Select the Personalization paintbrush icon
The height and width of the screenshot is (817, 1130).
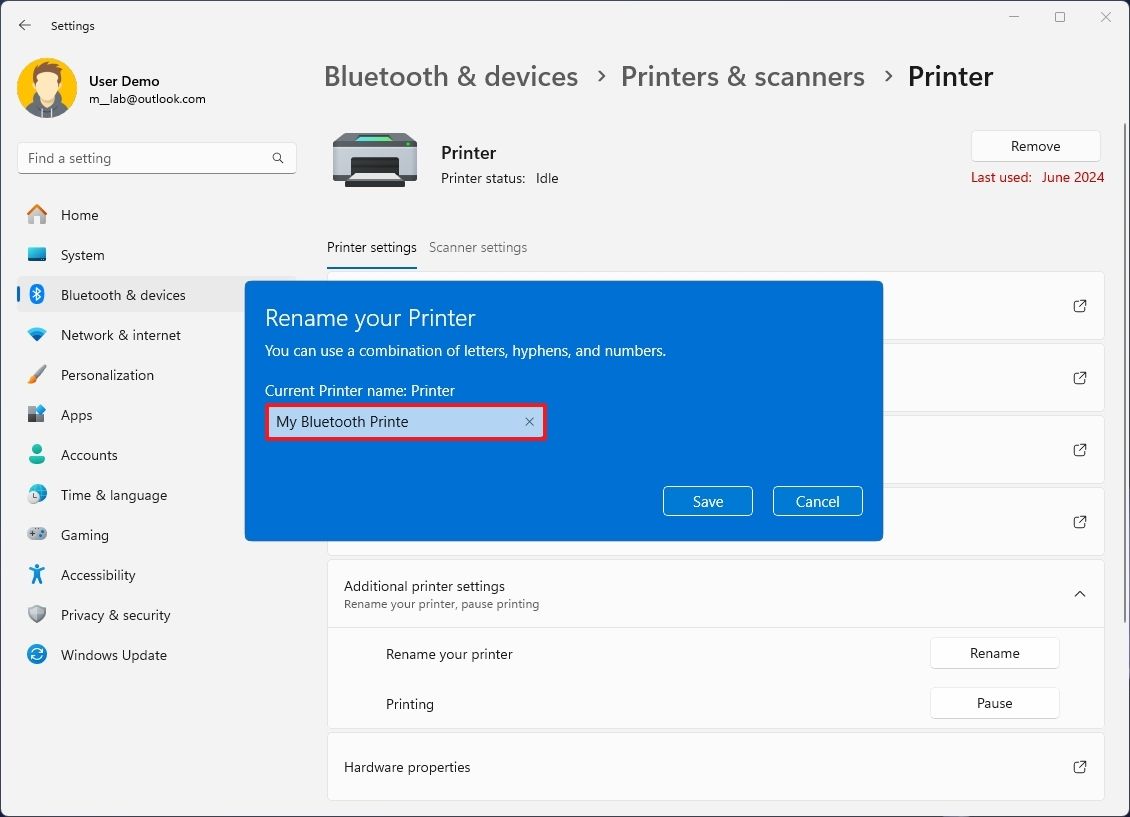37,375
